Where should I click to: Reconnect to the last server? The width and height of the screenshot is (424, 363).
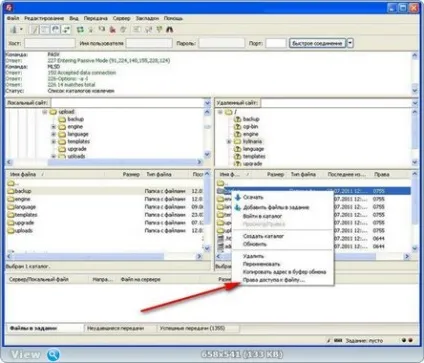(x=123, y=30)
